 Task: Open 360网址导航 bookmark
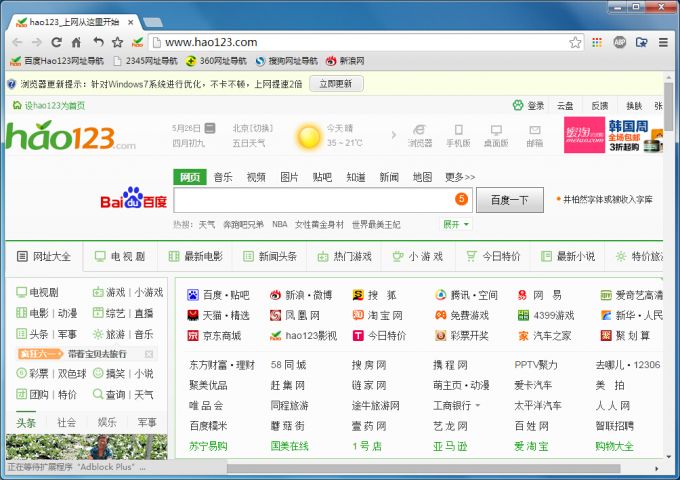(216, 61)
